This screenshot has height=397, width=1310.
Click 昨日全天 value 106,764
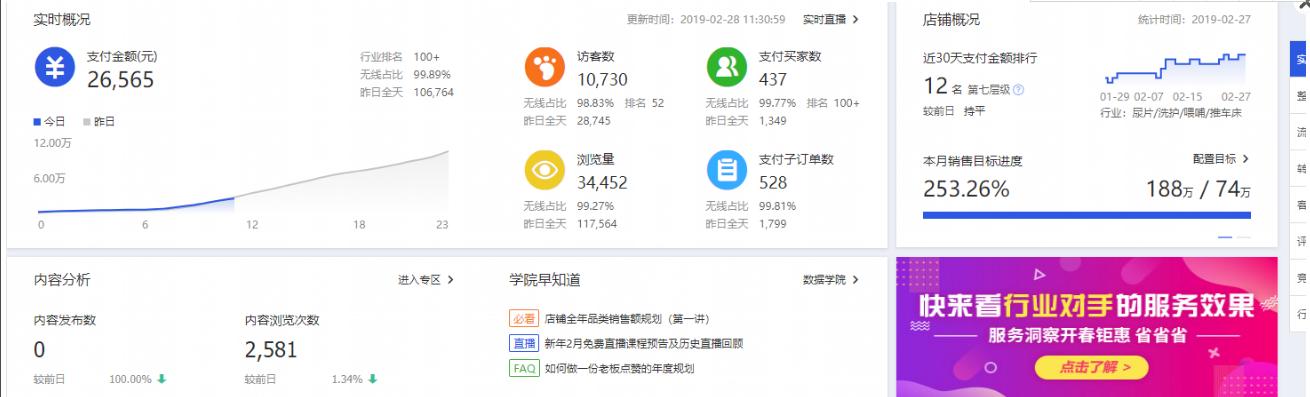click(x=434, y=92)
